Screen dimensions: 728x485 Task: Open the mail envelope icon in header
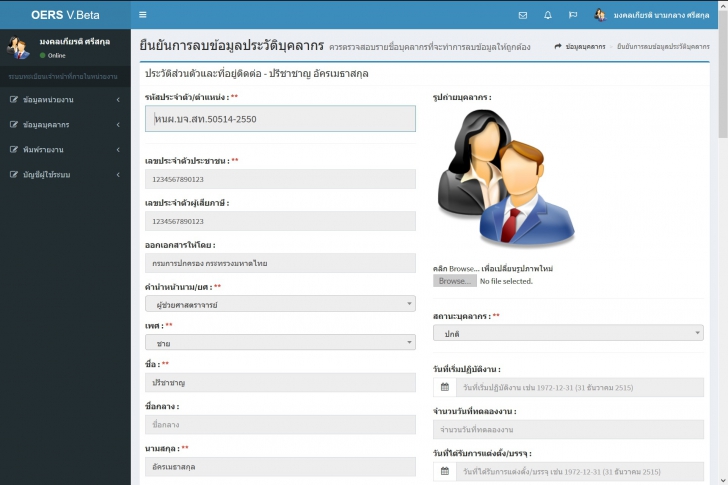click(523, 15)
